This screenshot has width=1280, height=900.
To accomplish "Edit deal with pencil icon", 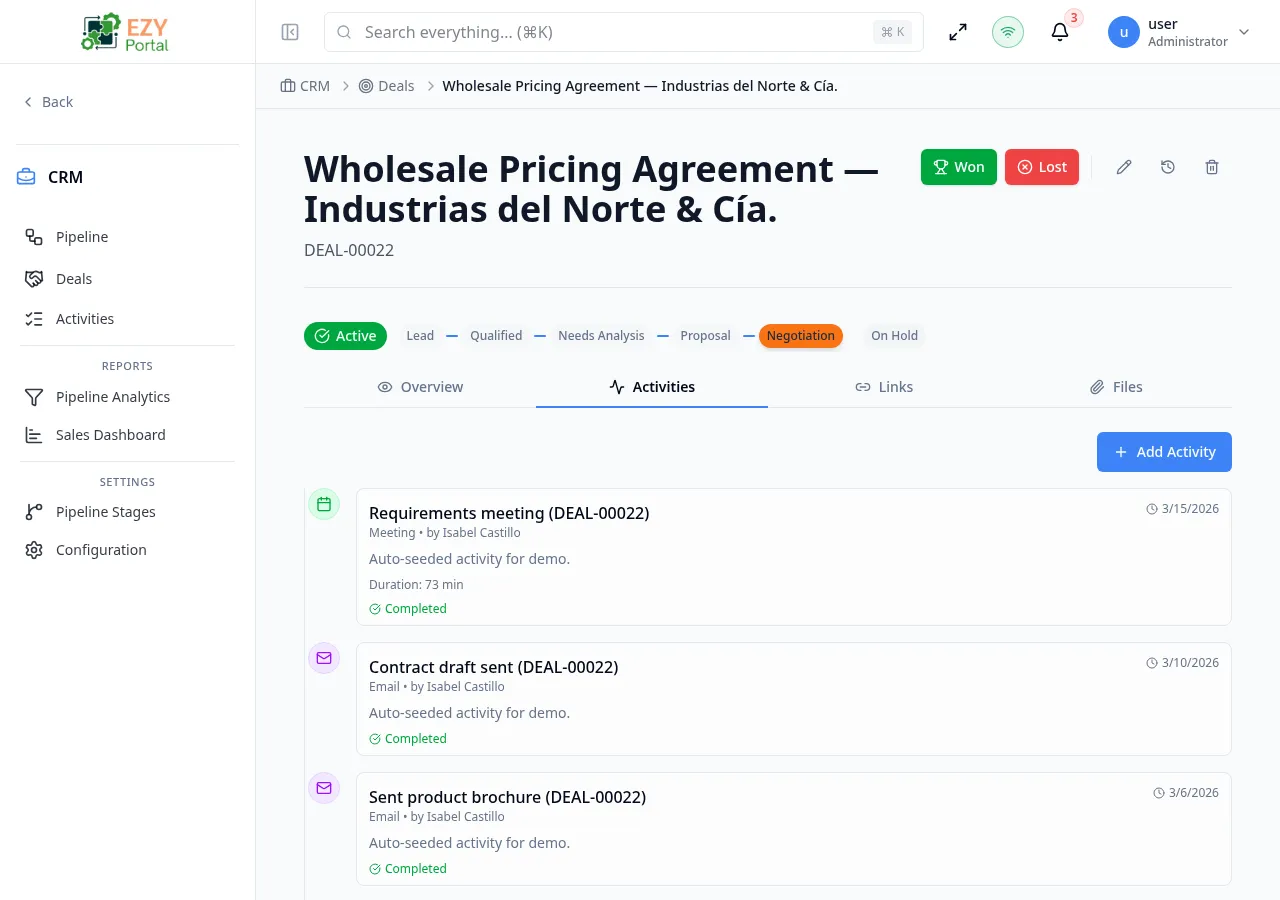I will (1124, 167).
